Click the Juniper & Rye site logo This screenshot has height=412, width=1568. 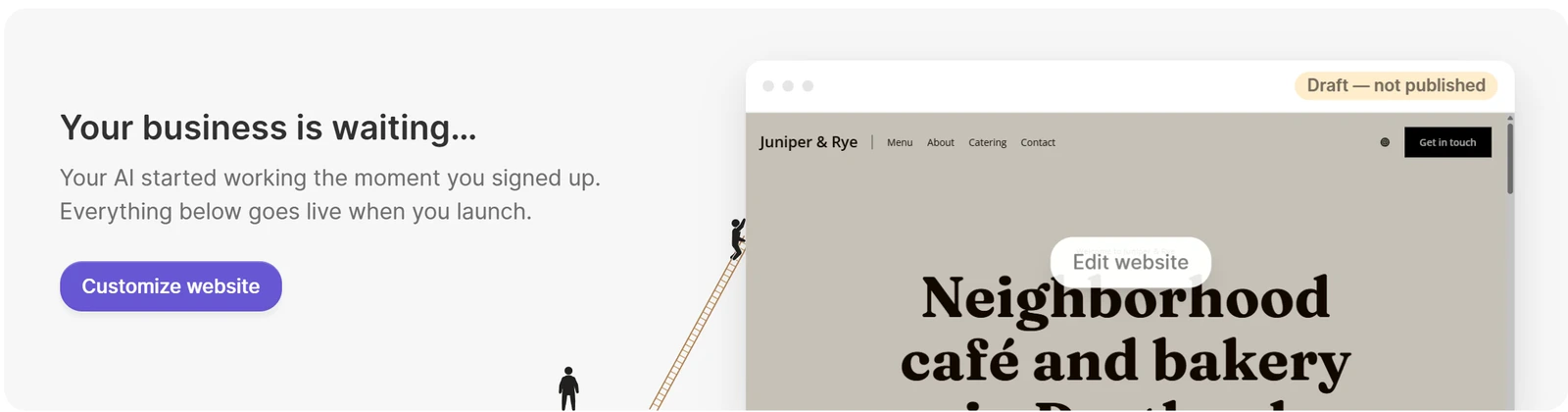[808, 142]
